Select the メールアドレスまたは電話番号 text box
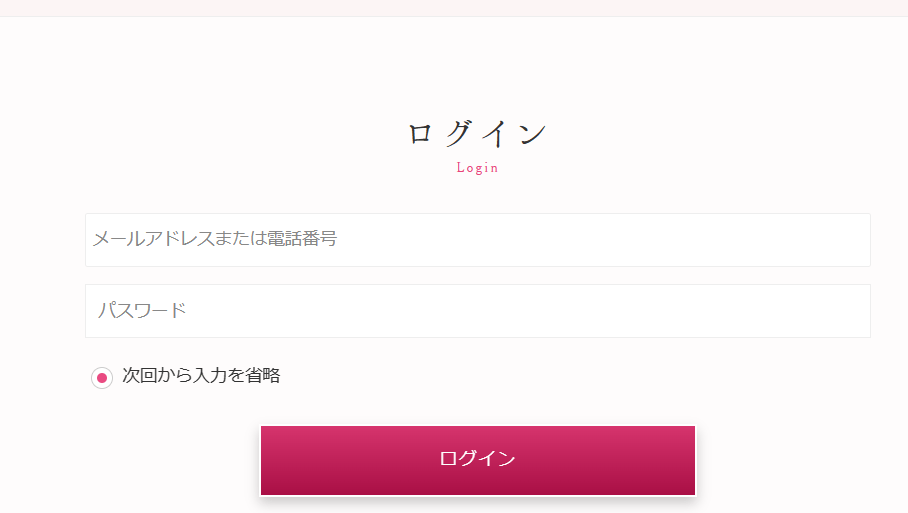 [x=477, y=240]
